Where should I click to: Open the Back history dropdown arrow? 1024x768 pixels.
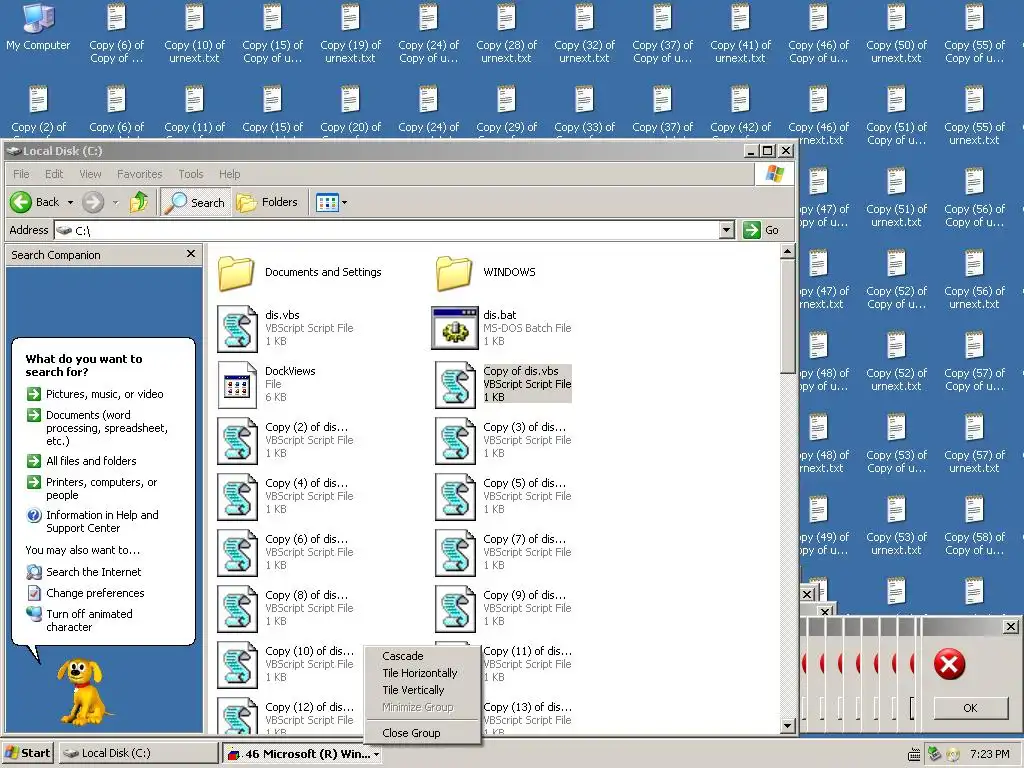pyautogui.click(x=71, y=202)
